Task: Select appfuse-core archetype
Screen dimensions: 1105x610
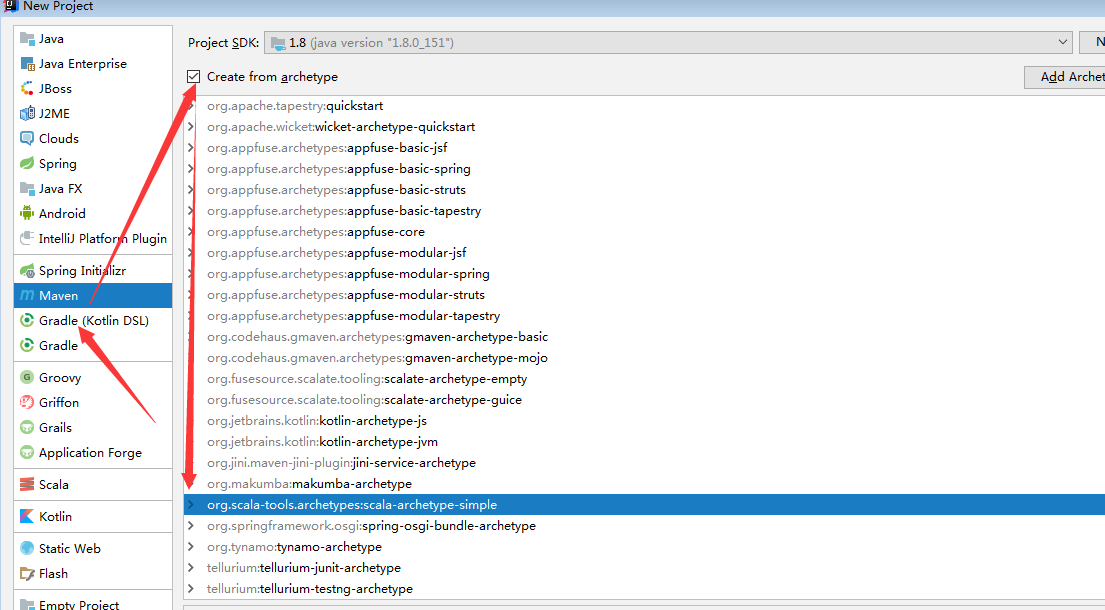Action: 316,232
